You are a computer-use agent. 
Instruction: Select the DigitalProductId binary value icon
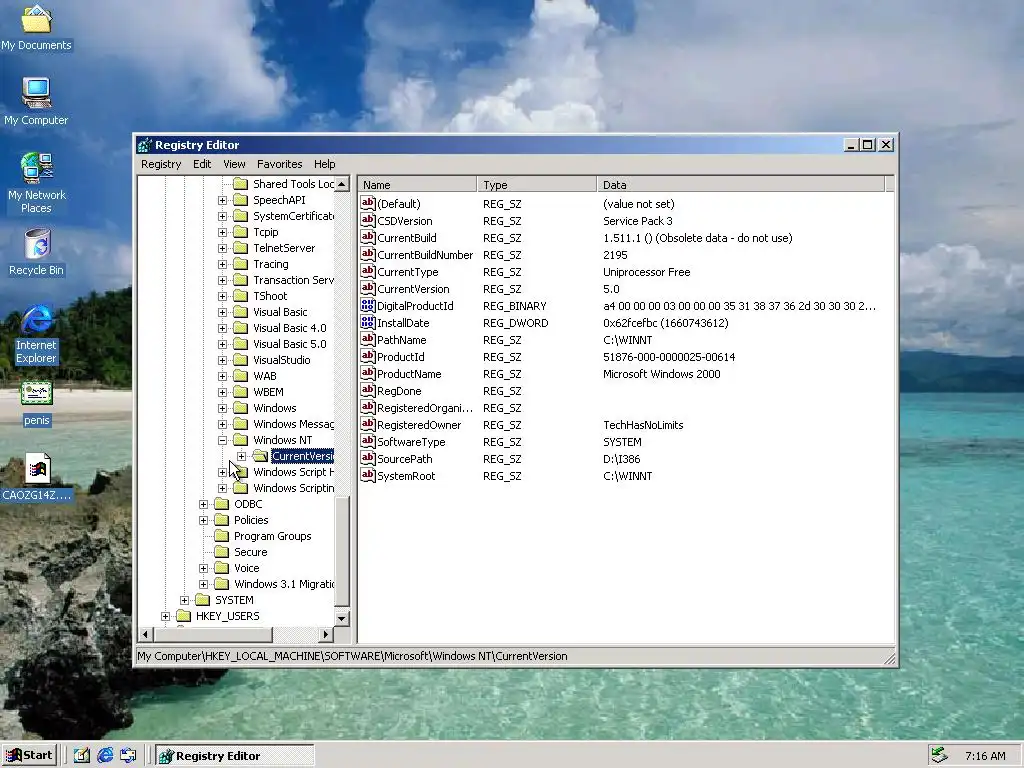click(368, 306)
